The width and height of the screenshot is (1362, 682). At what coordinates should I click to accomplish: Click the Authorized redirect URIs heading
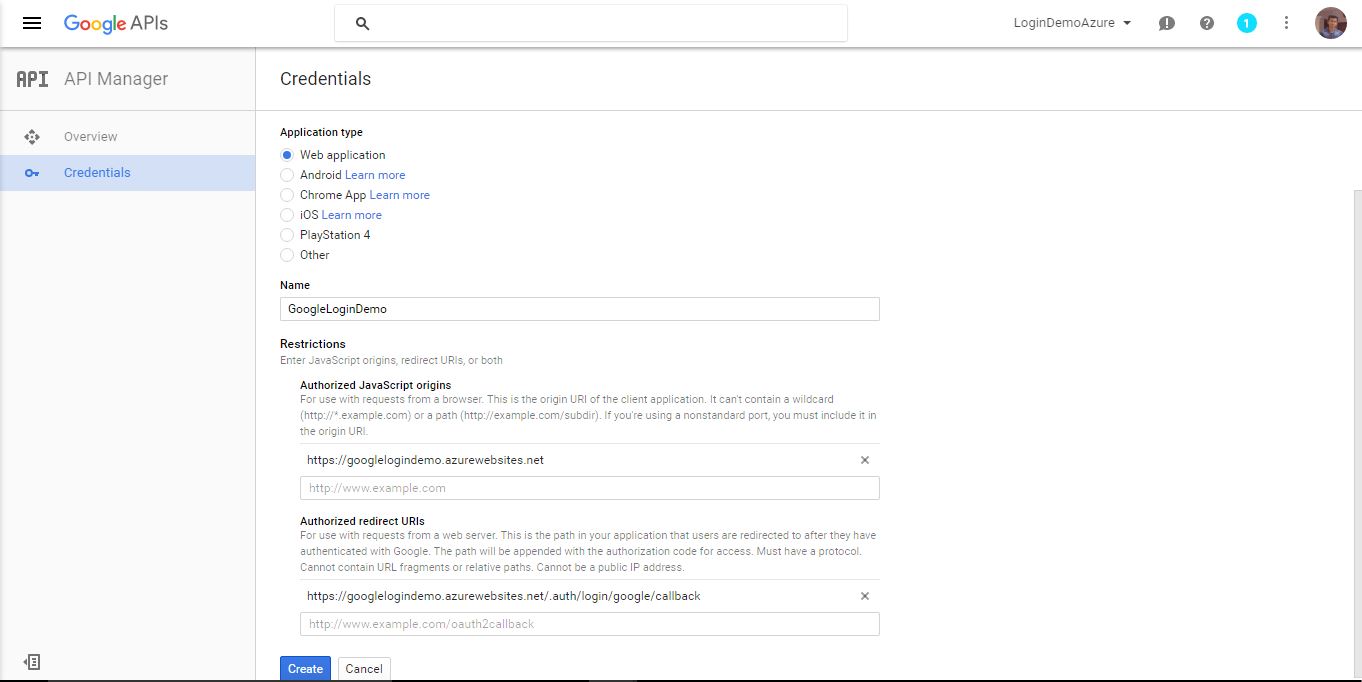click(x=362, y=521)
